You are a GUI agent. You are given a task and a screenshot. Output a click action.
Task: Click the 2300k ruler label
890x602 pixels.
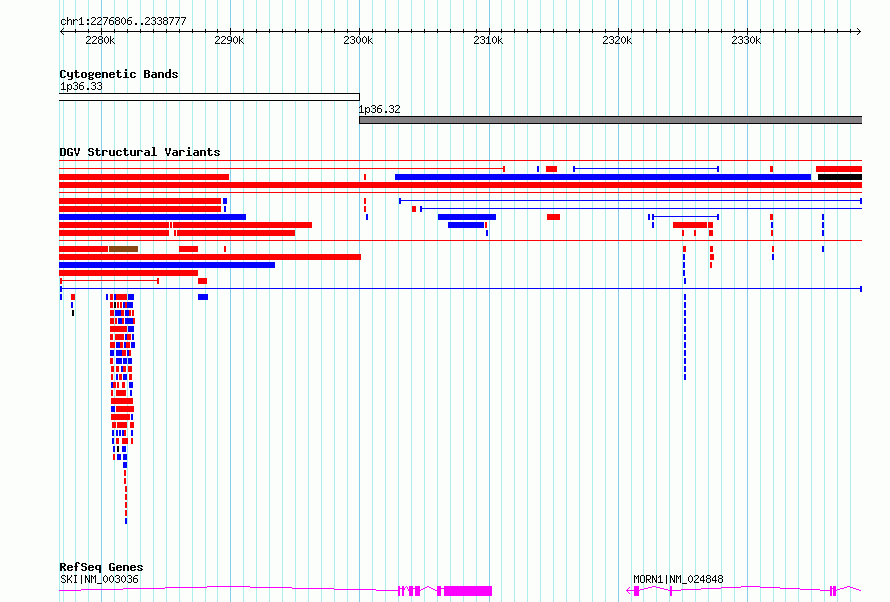358,40
